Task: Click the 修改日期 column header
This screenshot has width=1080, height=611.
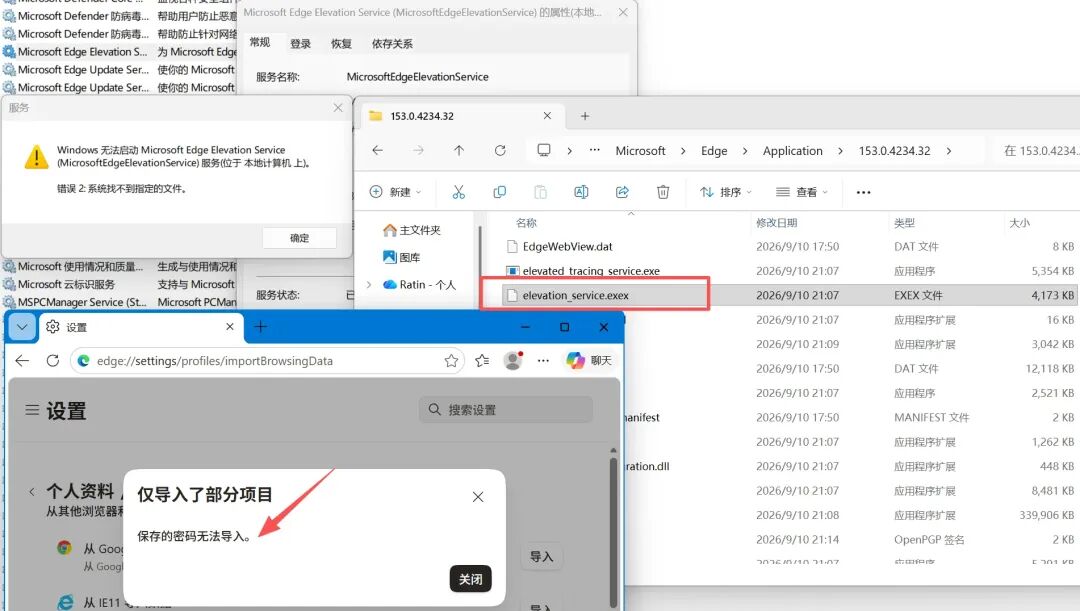Action: (x=776, y=222)
